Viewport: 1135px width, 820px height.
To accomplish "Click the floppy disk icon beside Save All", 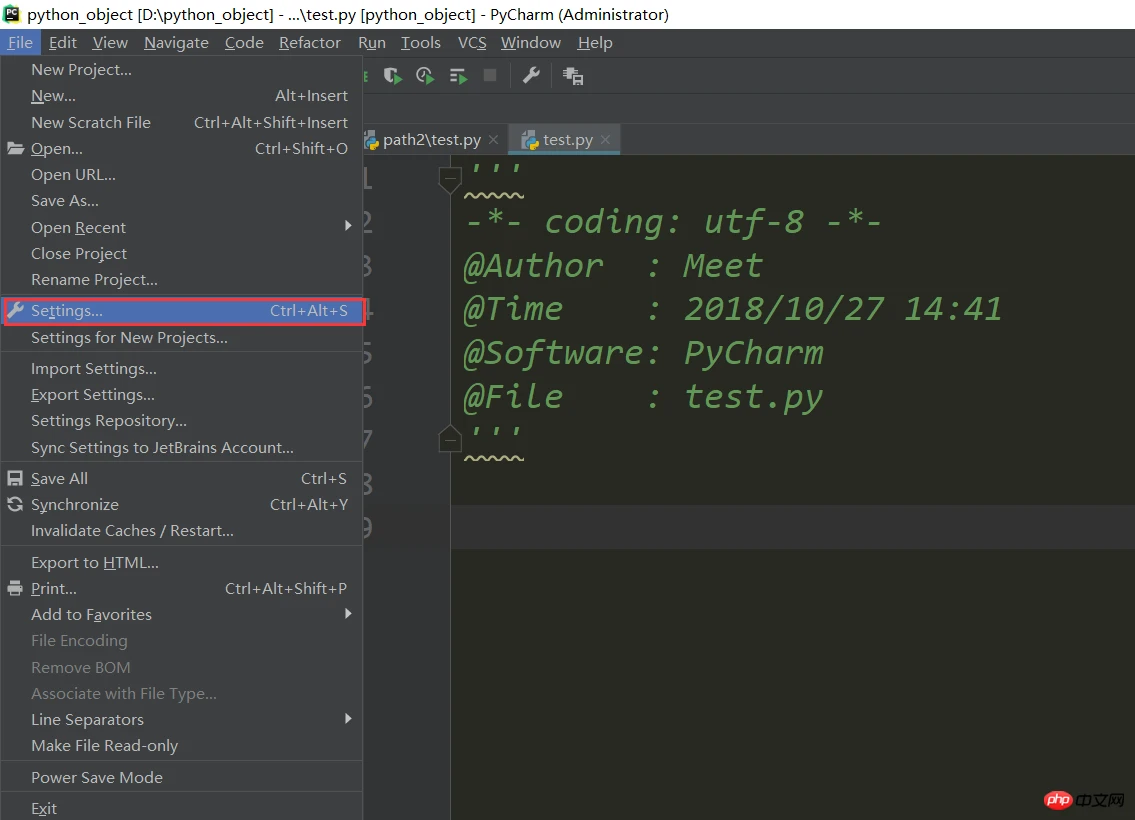I will point(14,478).
